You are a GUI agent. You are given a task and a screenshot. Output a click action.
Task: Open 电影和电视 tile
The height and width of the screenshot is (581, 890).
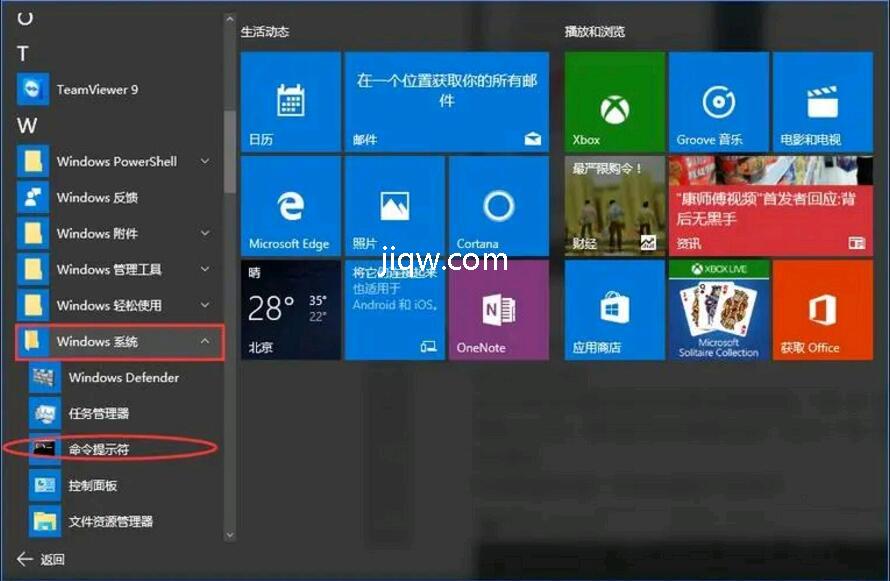[x=821, y=102]
